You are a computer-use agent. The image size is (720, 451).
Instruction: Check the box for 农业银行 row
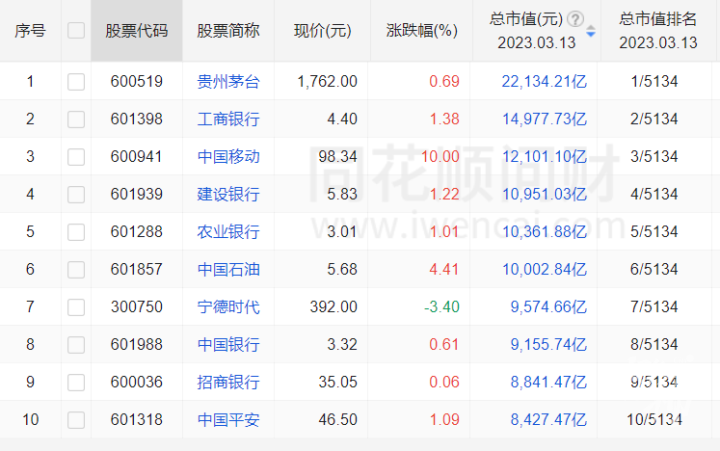(76, 232)
